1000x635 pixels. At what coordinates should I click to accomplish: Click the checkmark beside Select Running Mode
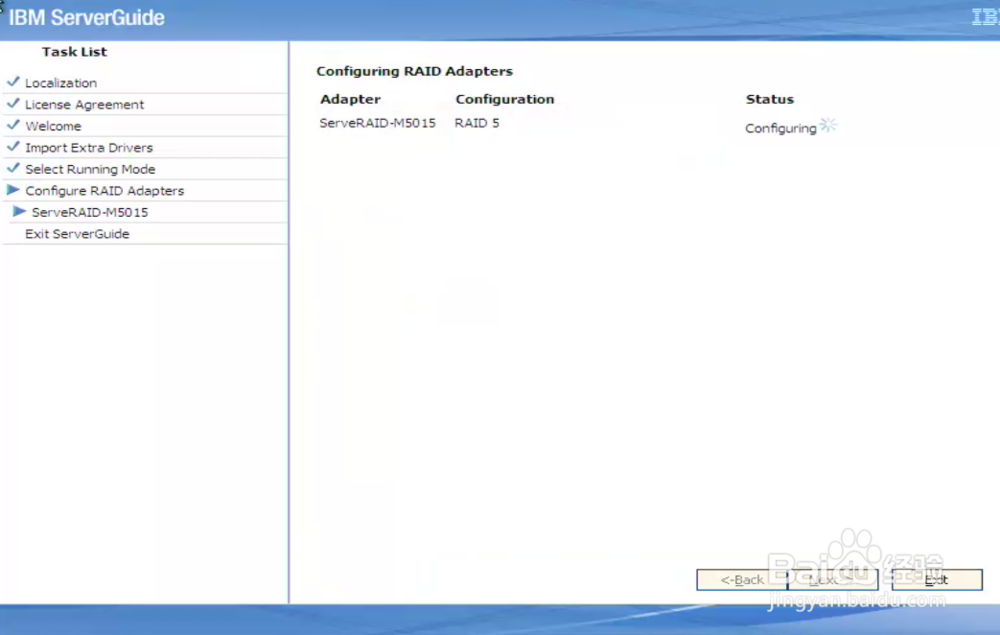tap(14, 169)
